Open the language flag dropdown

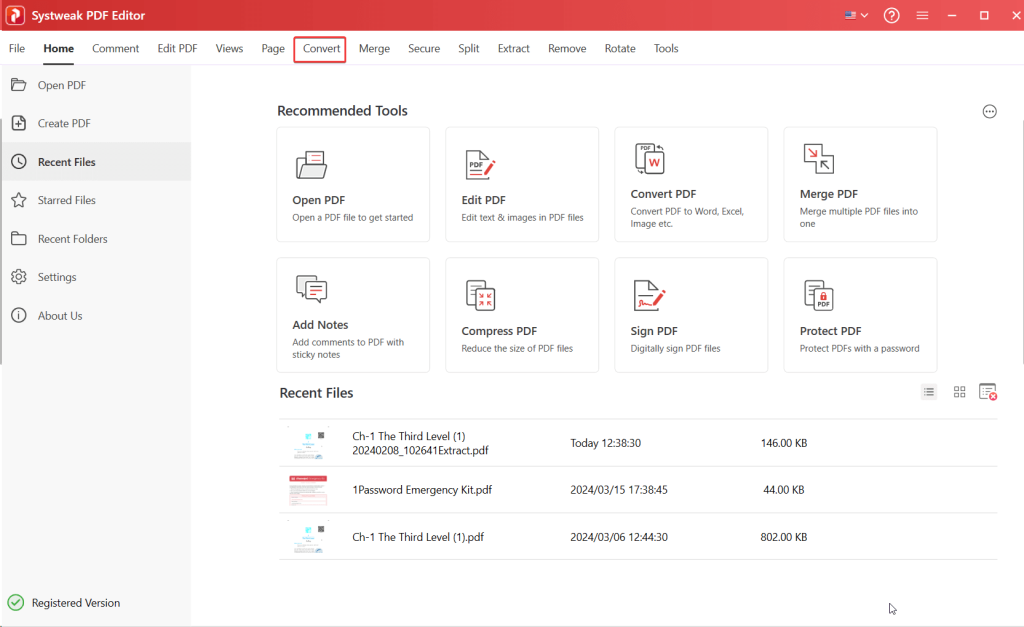[x=856, y=15]
